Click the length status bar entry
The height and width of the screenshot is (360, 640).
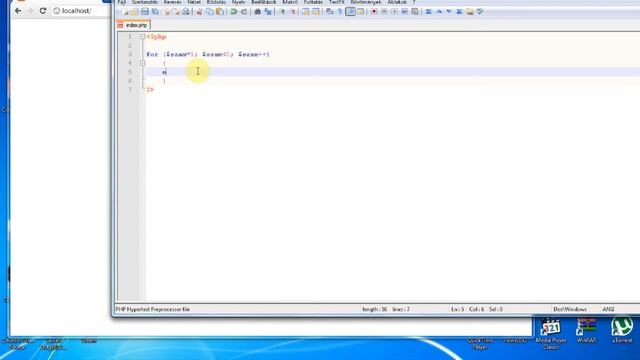tap(374, 309)
